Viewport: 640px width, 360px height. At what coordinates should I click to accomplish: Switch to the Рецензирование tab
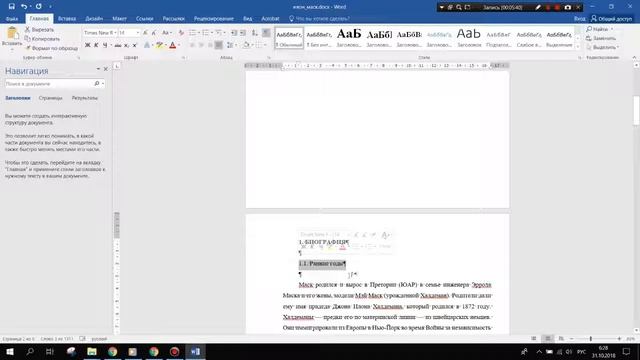click(x=213, y=18)
